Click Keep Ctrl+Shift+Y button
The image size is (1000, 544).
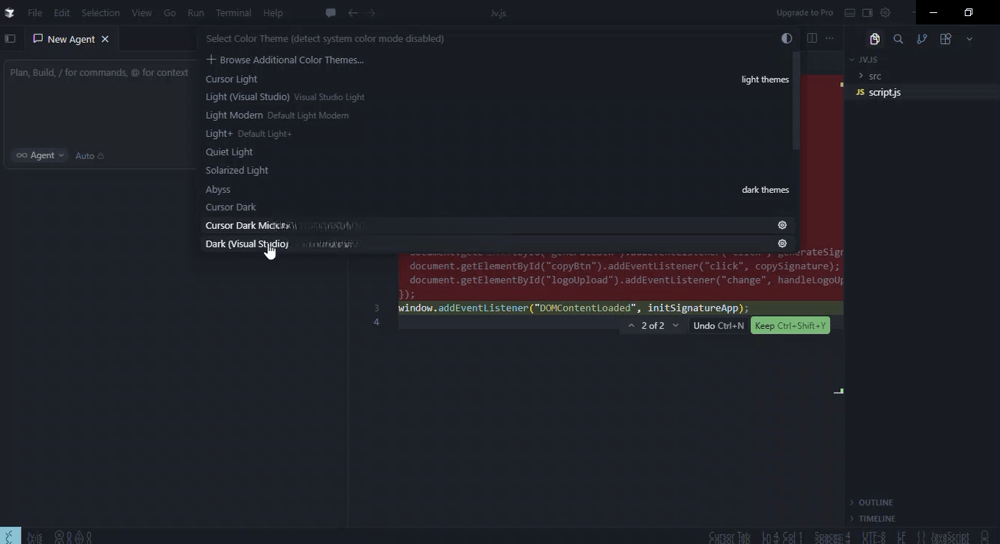[790, 326]
